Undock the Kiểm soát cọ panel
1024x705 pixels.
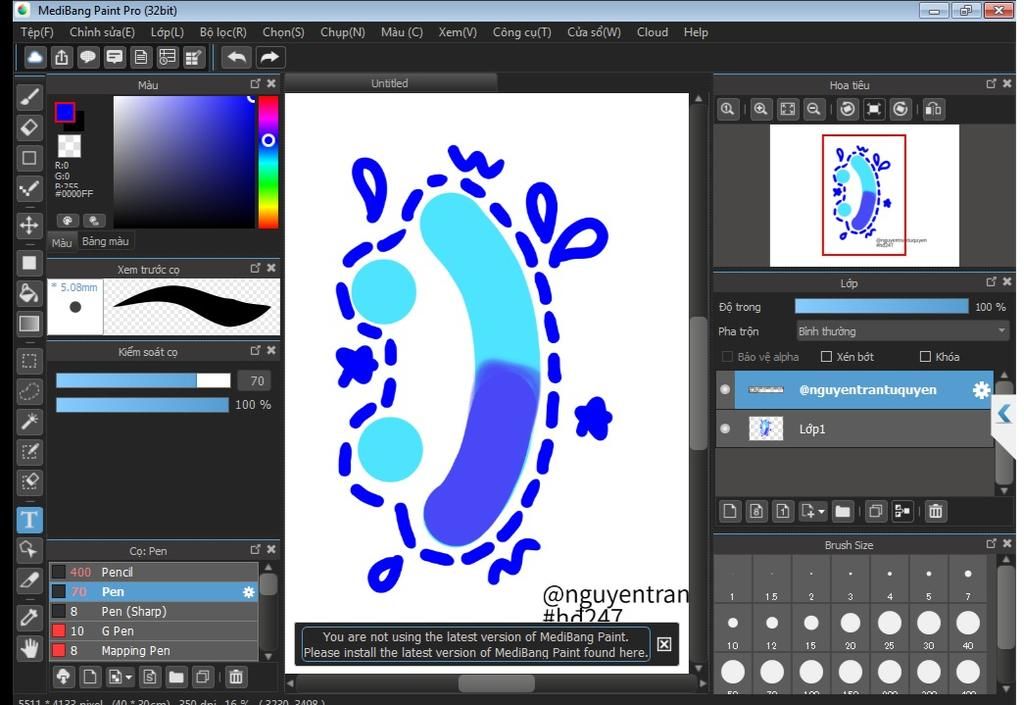[x=255, y=351]
